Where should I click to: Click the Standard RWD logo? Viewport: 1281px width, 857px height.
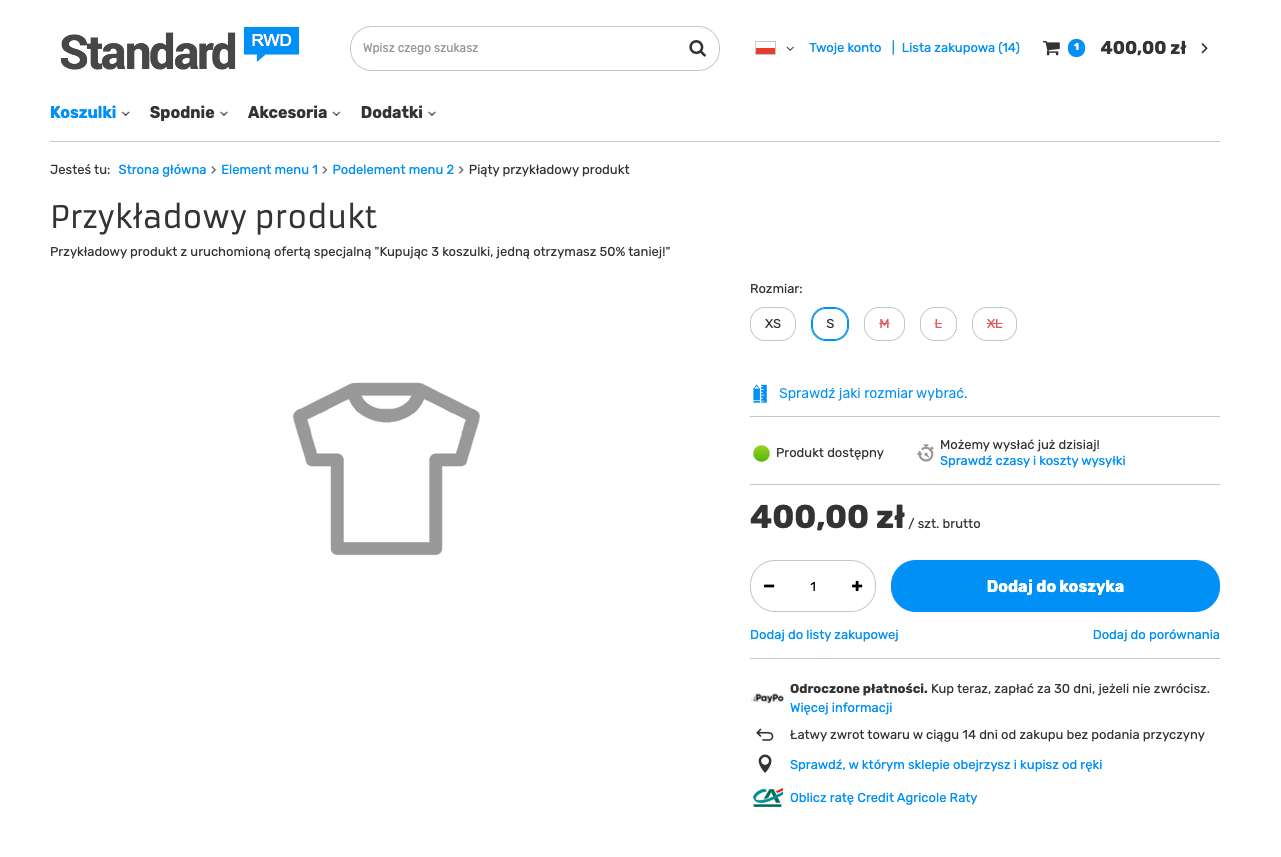point(179,49)
